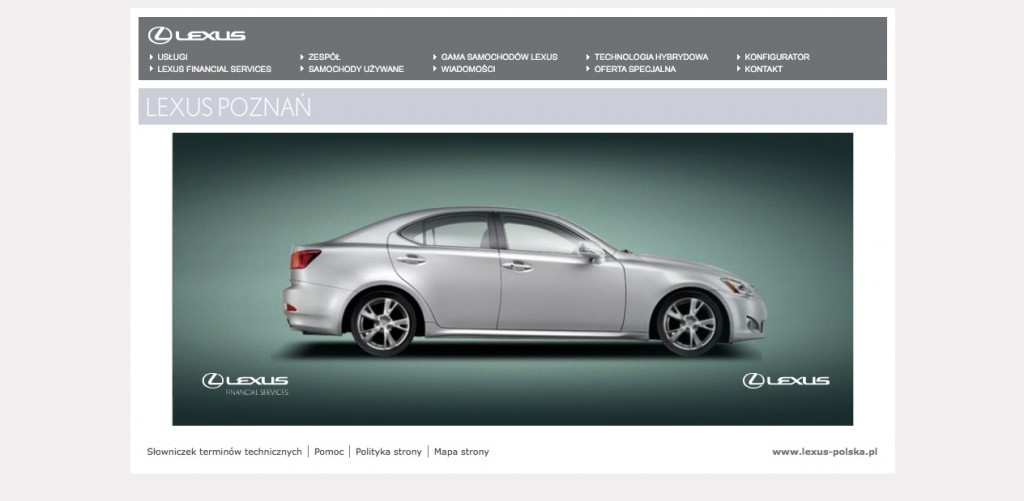Open the USŁUGI menu item
Viewport: 1024px width, 501px height.
click(172, 57)
